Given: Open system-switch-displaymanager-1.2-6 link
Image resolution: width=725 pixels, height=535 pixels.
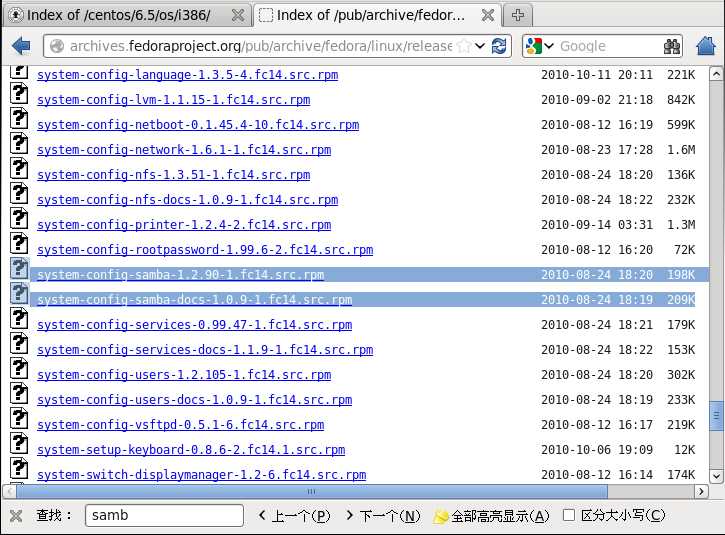Looking at the screenshot, I should (x=202, y=474).
